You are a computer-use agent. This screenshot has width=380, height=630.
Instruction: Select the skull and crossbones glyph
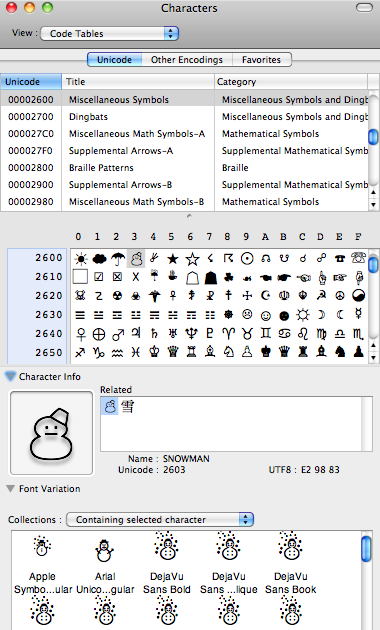click(x=80, y=296)
